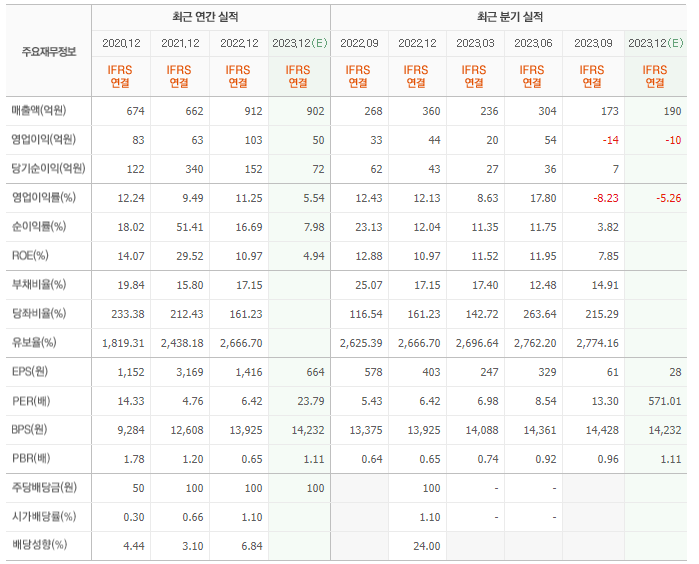
Task: Click the 340 net income value
Action: [x=194, y=169]
